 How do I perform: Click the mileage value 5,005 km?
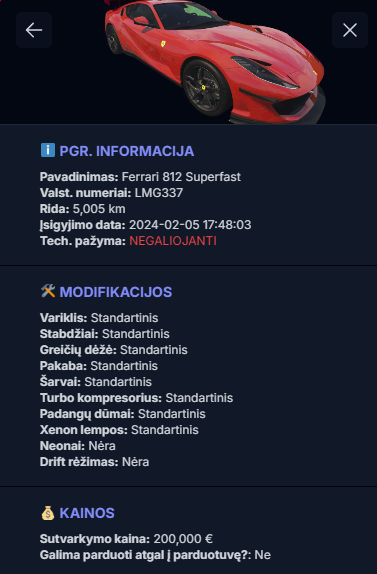(99, 209)
